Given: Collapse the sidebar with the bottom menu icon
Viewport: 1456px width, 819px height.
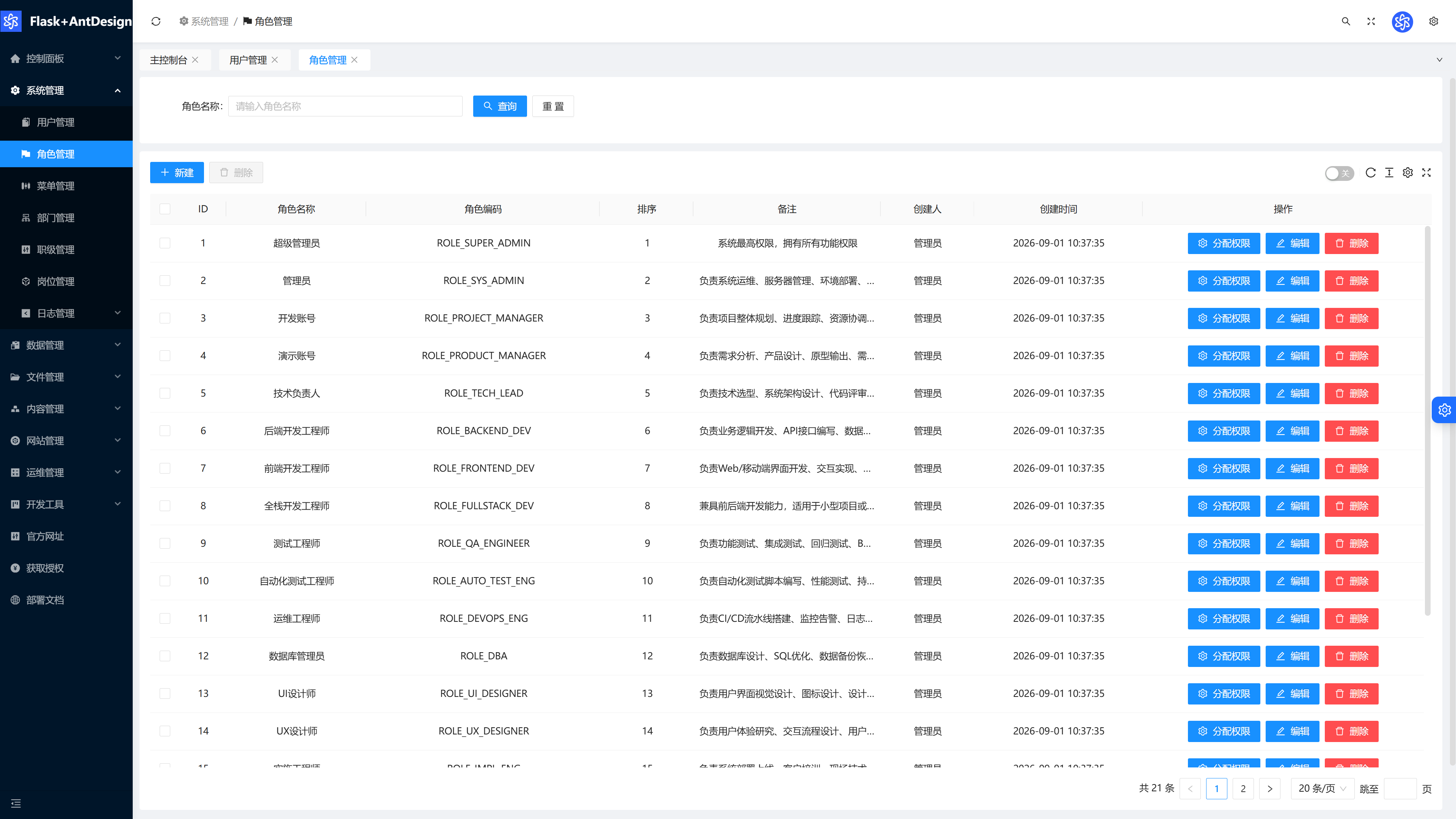Looking at the screenshot, I should (16, 803).
